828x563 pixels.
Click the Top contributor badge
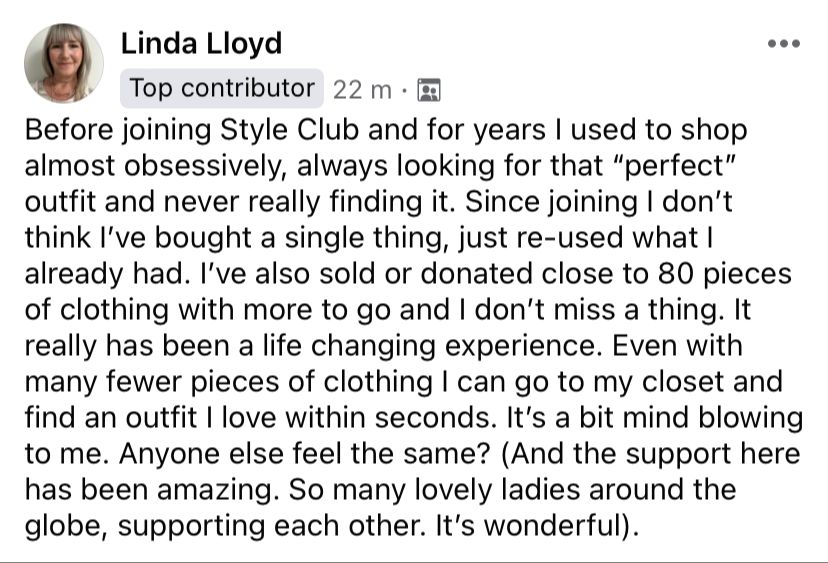(x=222, y=88)
